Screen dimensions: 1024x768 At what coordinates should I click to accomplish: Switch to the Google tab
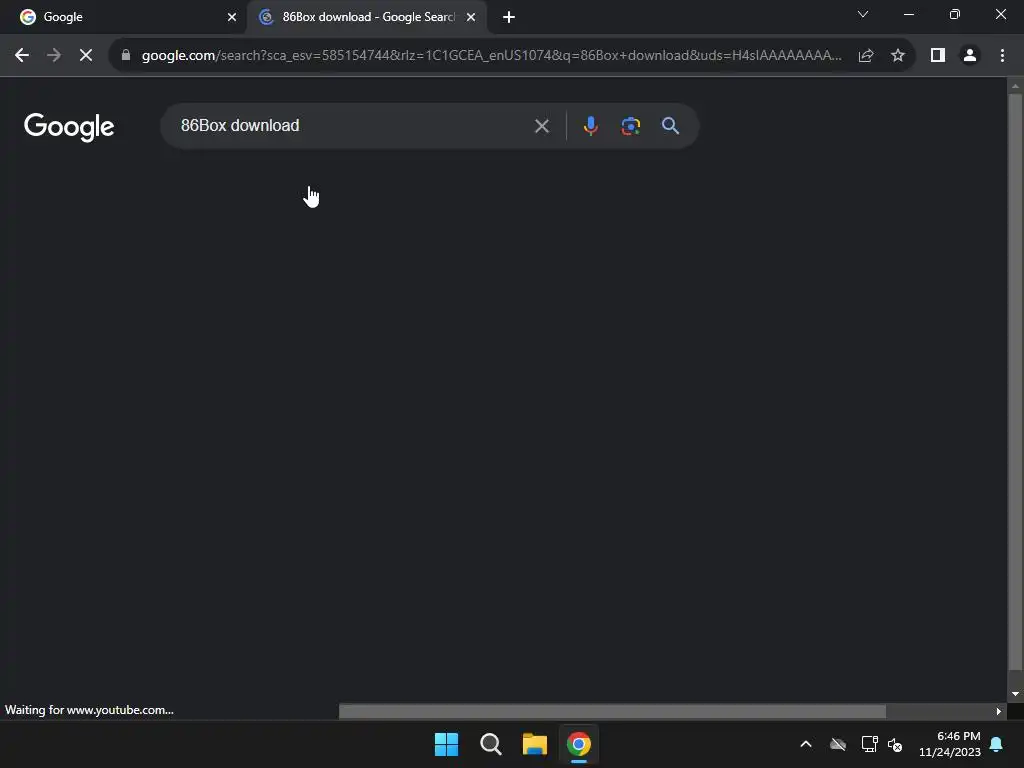tap(123, 17)
